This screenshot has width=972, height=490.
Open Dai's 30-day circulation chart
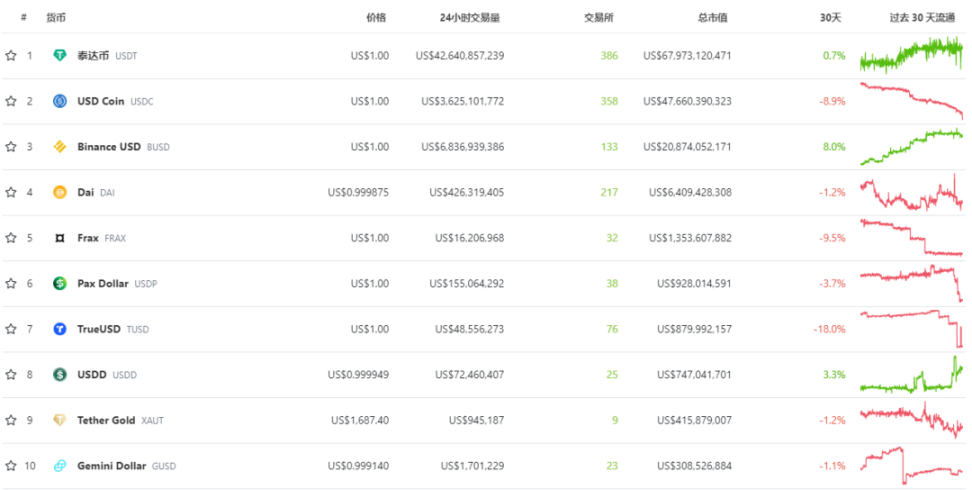pyautogui.click(x=911, y=192)
